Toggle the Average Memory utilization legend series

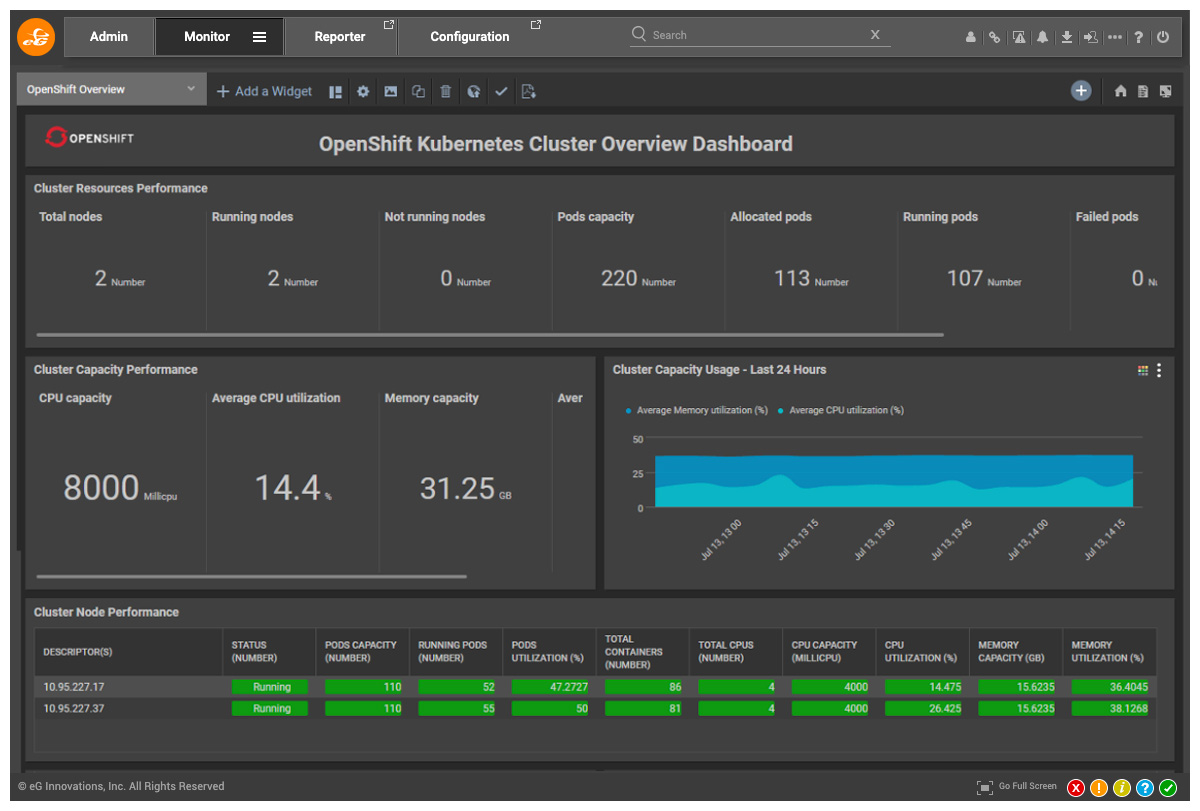[696, 410]
